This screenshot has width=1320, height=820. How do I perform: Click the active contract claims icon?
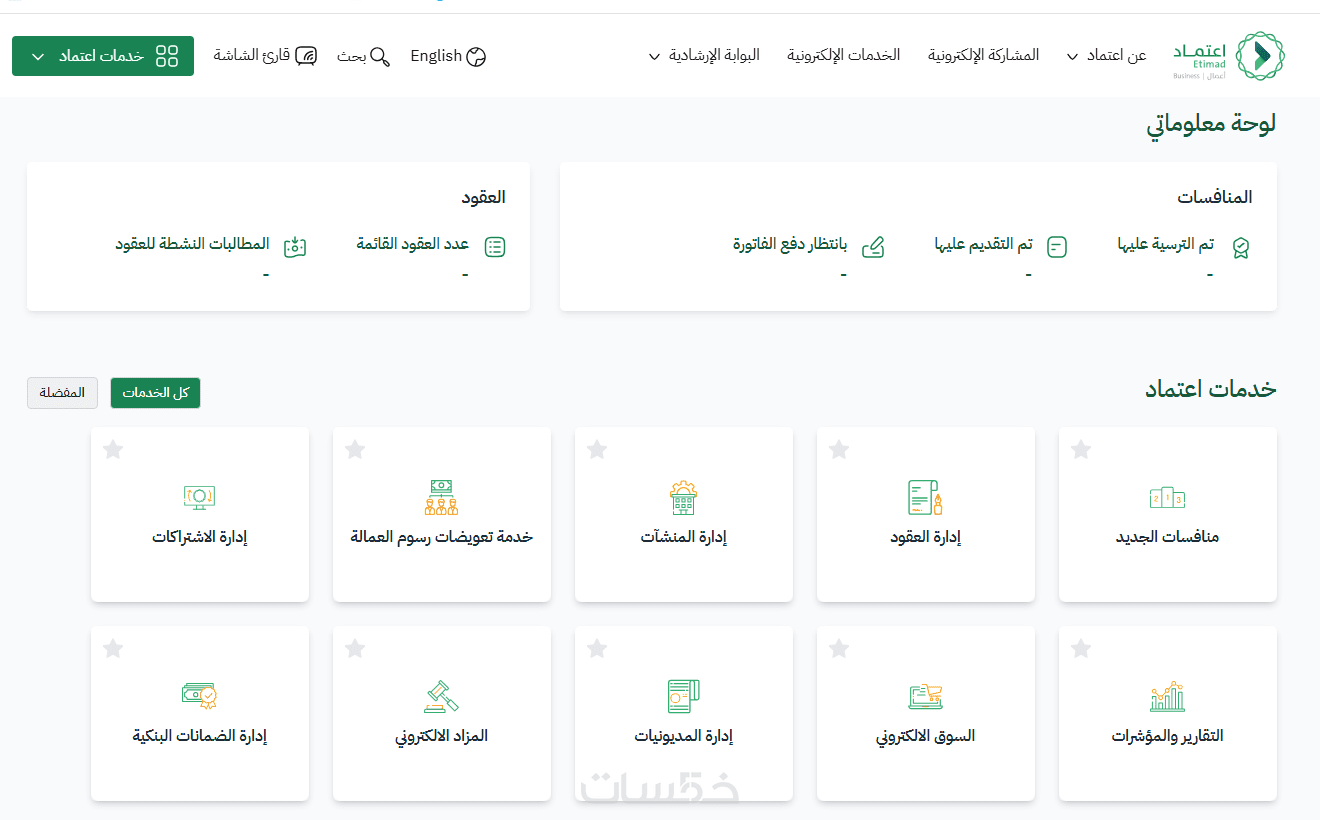(294, 247)
